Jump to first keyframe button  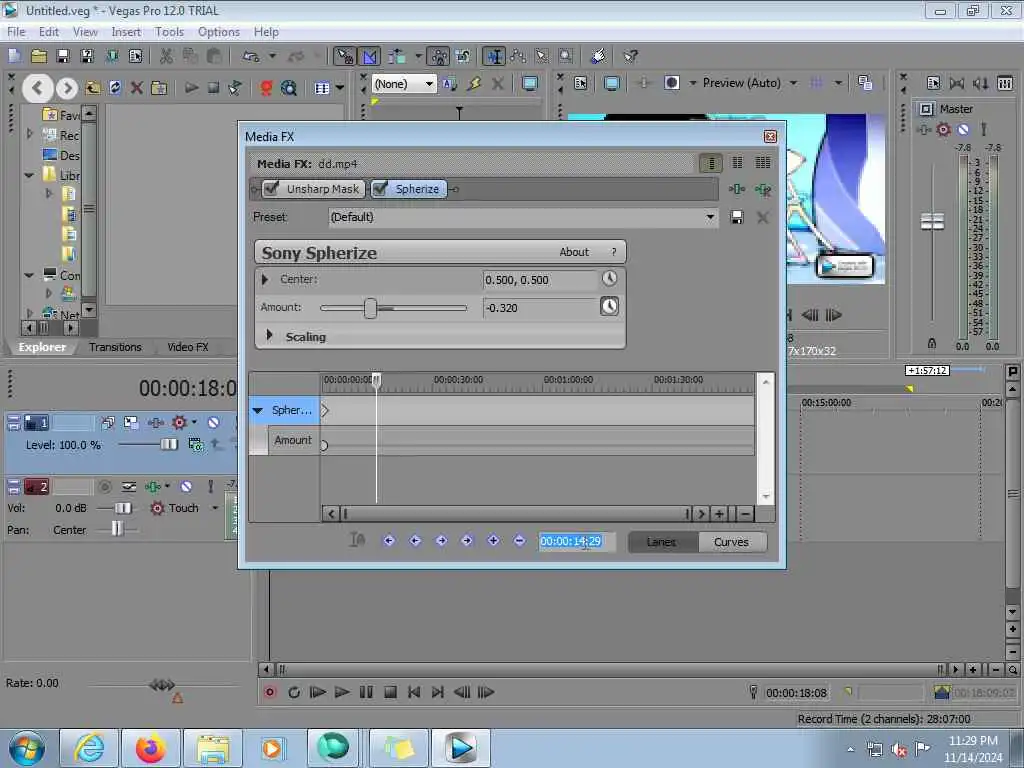389,540
